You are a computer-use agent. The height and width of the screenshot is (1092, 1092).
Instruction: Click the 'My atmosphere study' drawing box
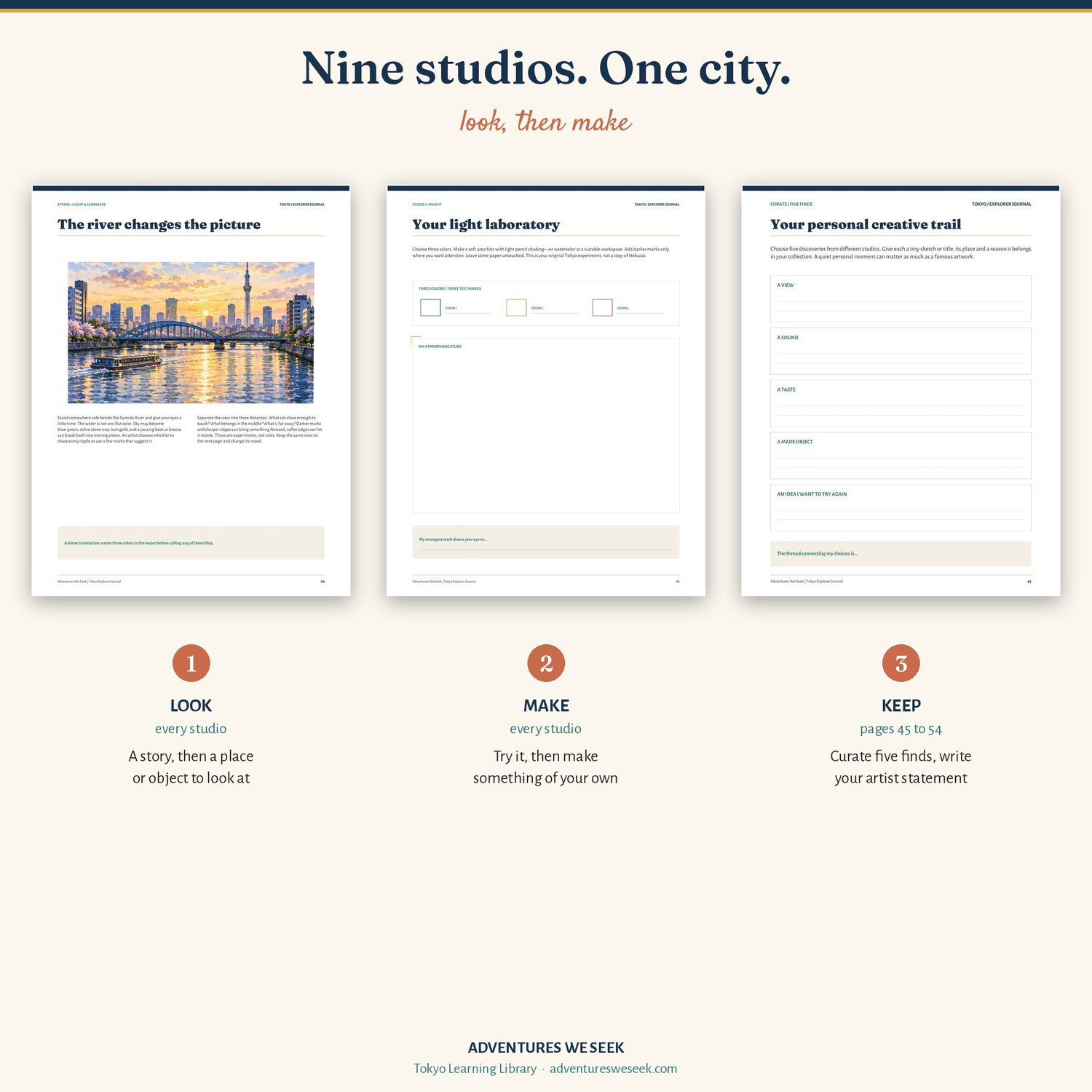[546, 425]
